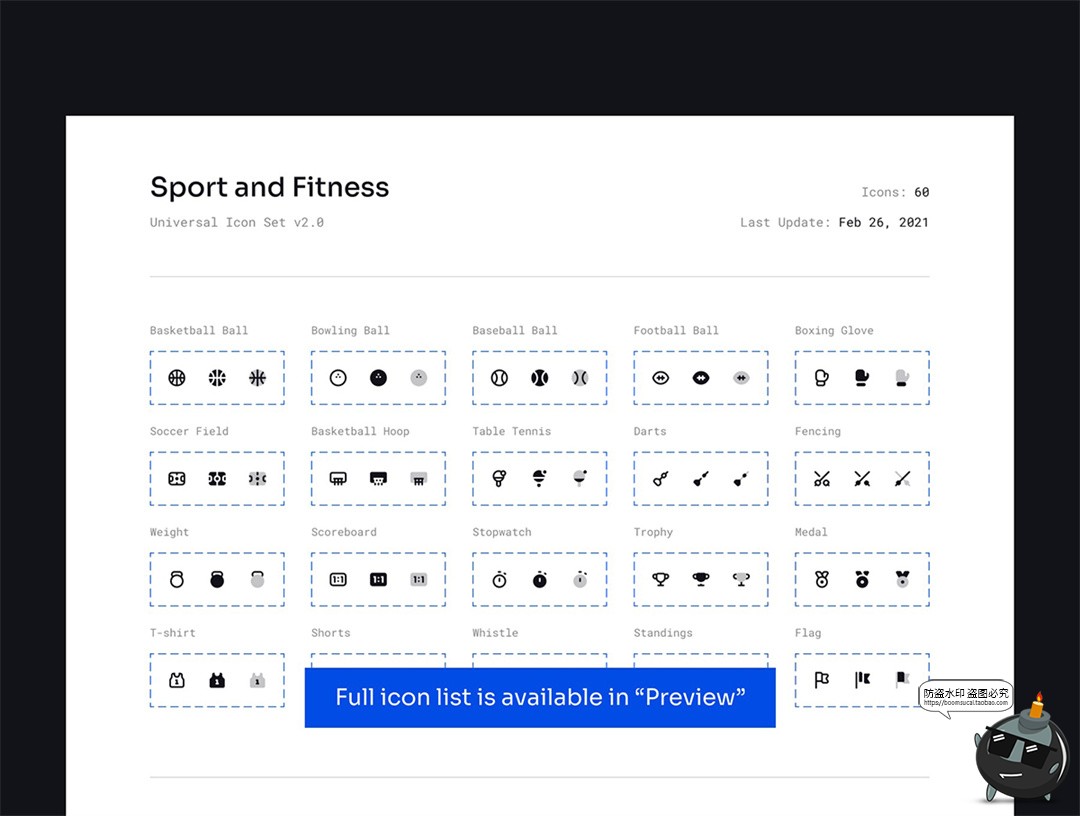Click the outline basketball ball icon
Viewport: 1080px width, 816px height.
(177, 378)
